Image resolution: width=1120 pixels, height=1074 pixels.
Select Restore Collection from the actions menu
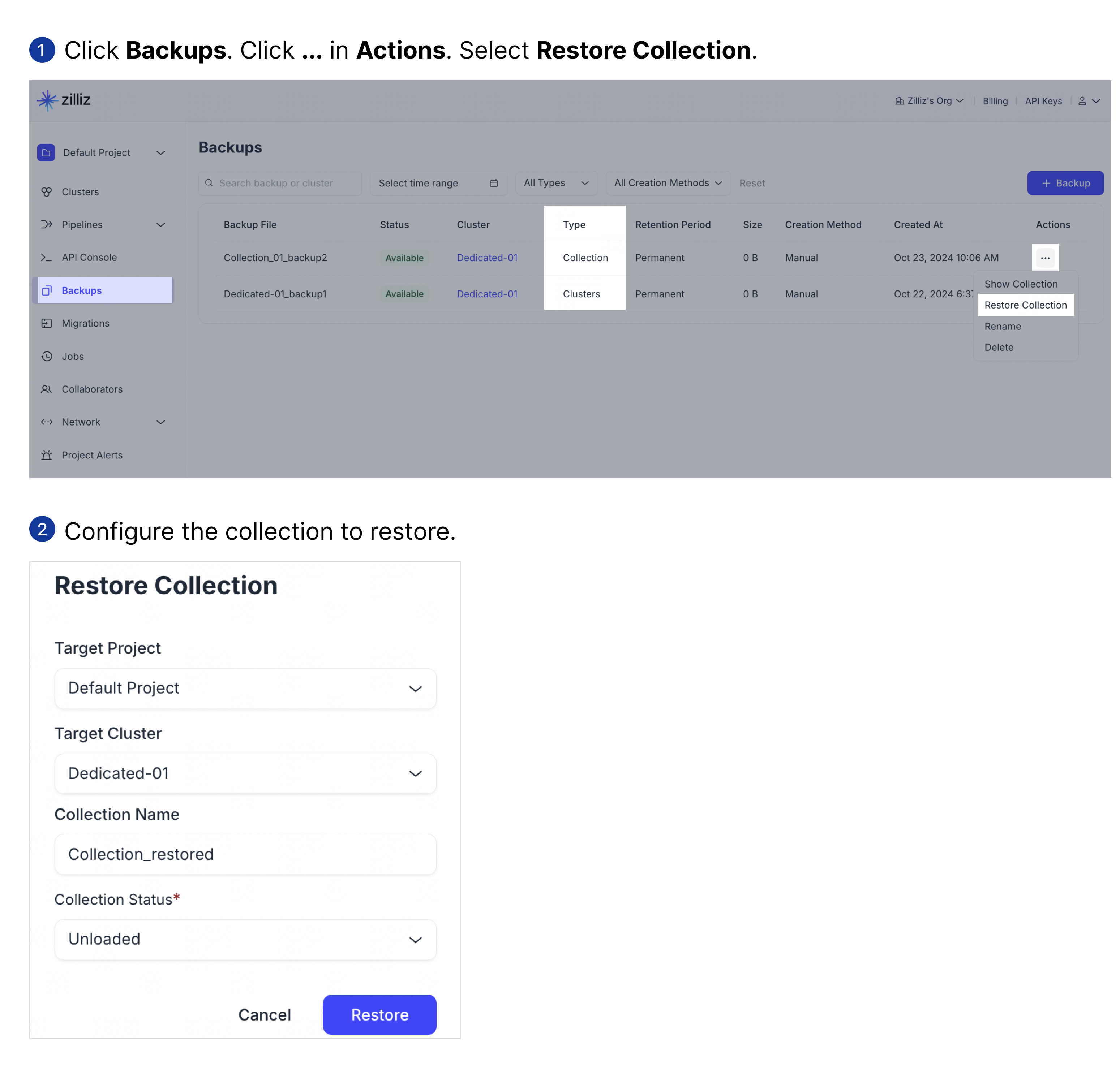click(1026, 305)
